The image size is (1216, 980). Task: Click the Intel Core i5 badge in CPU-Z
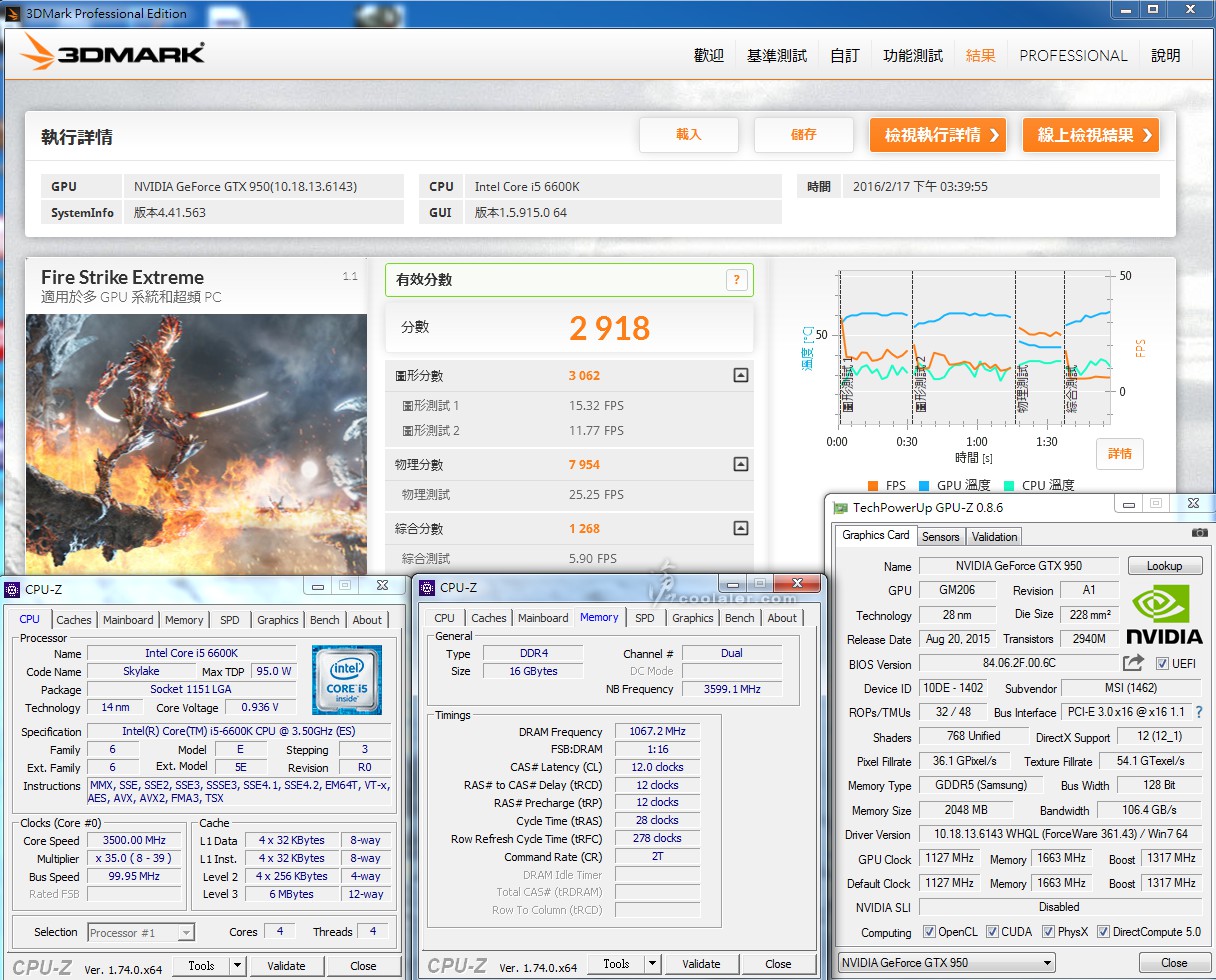coord(346,680)
